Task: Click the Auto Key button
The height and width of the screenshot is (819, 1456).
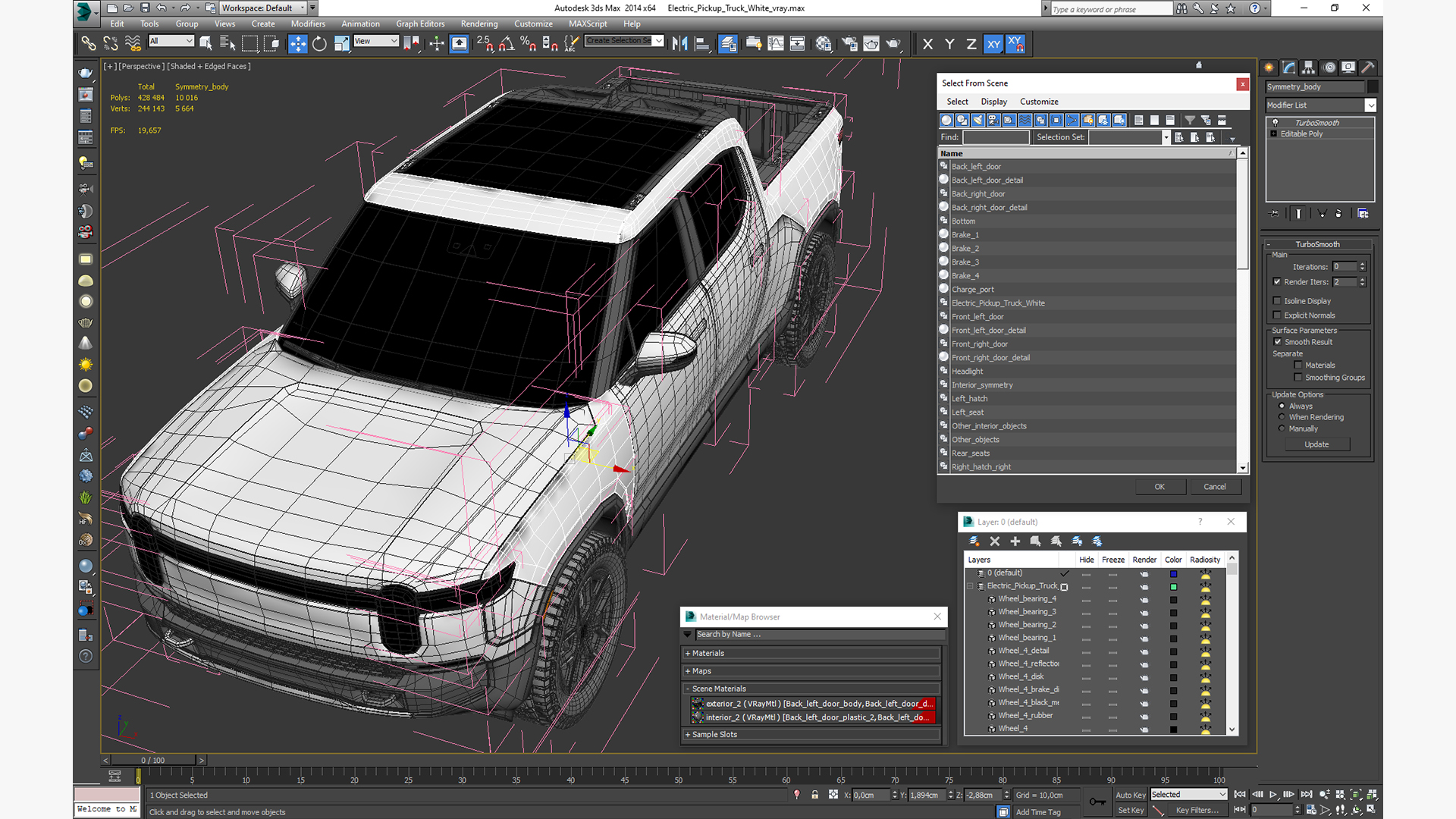Action: tap(1130, 795)
